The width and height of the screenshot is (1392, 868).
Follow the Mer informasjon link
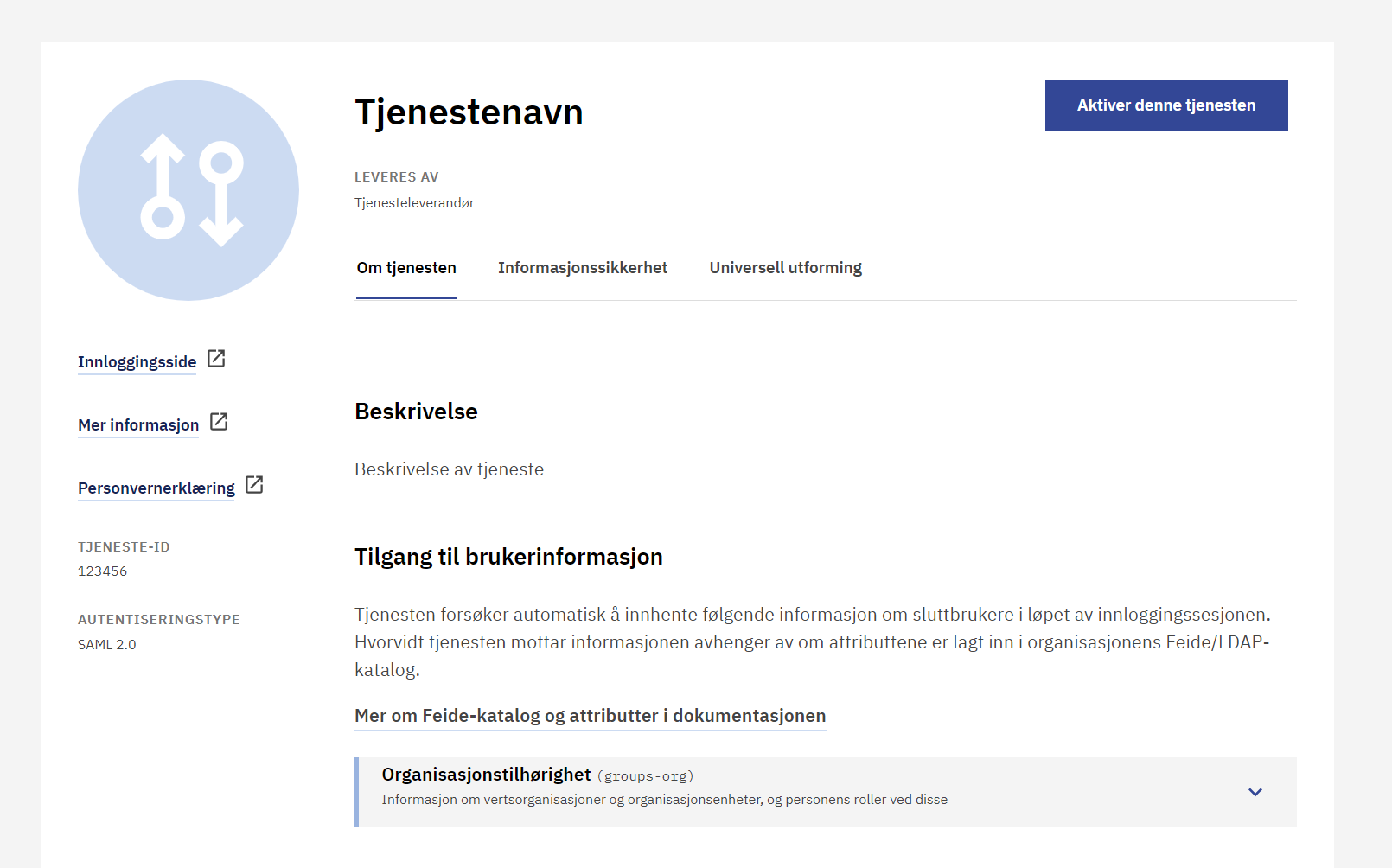(x=137, y=424)
